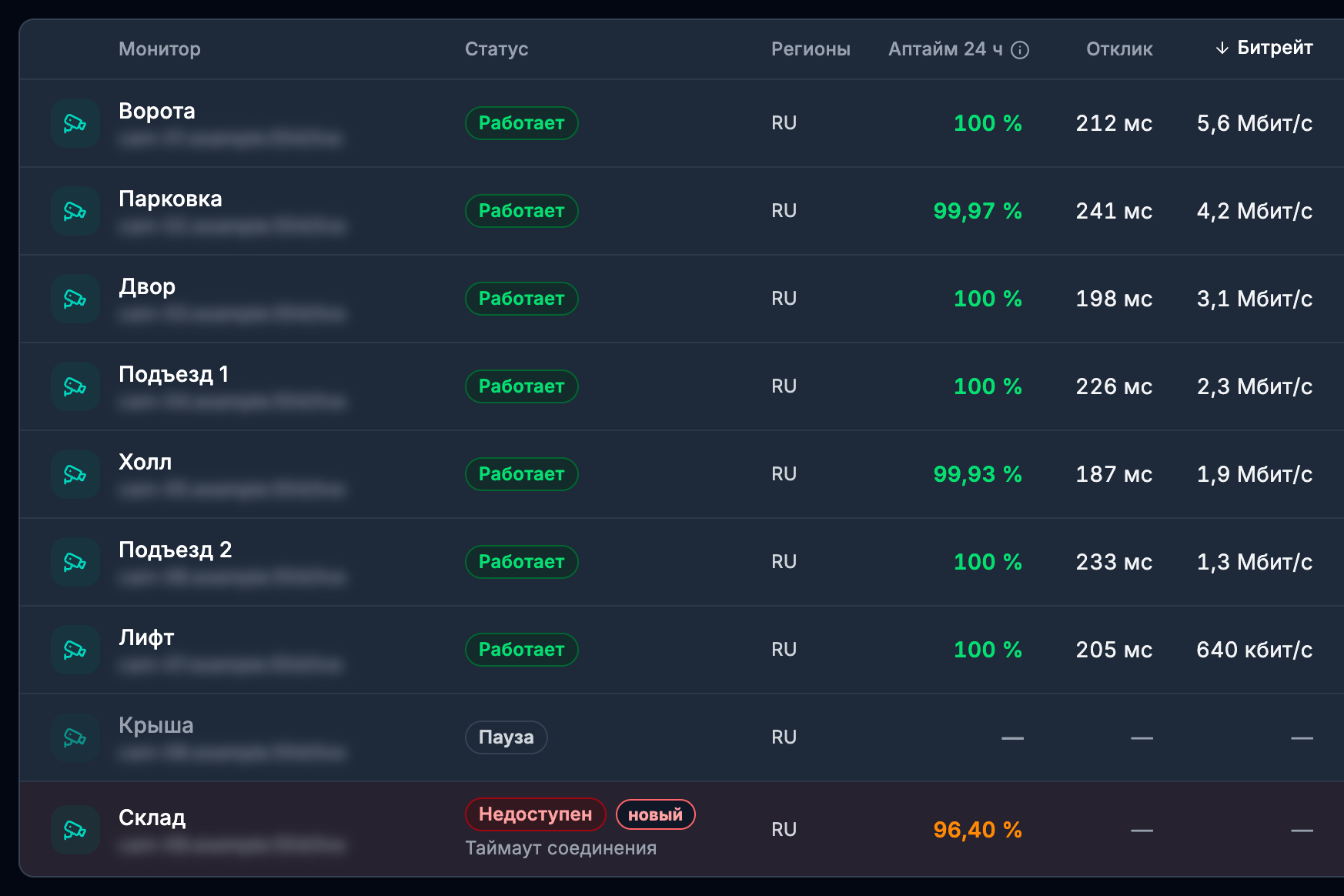Sort by the Монитор column header
This screenshot has height=896, width=1344.
159,49
